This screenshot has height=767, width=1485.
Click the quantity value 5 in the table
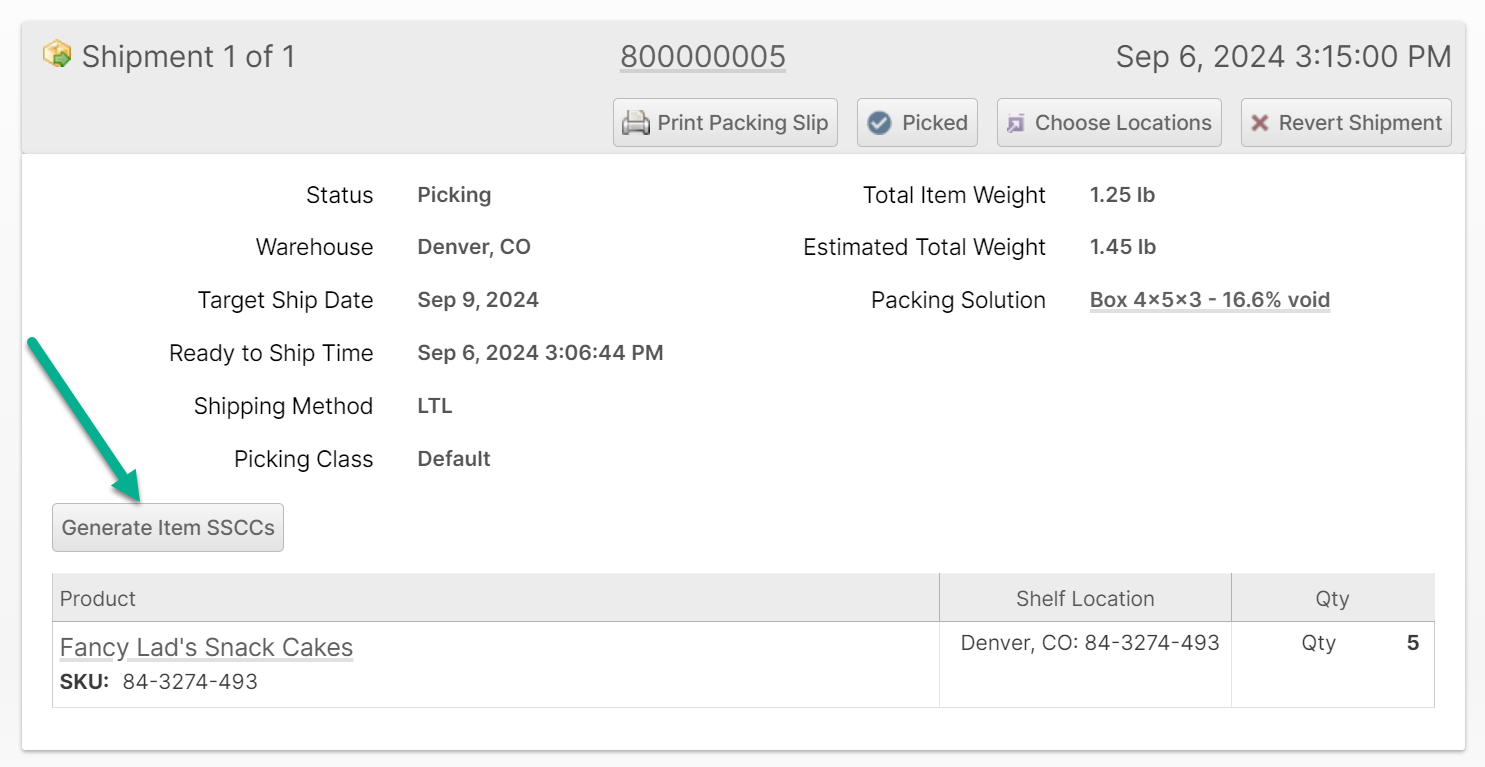(x=1413, y=643)
